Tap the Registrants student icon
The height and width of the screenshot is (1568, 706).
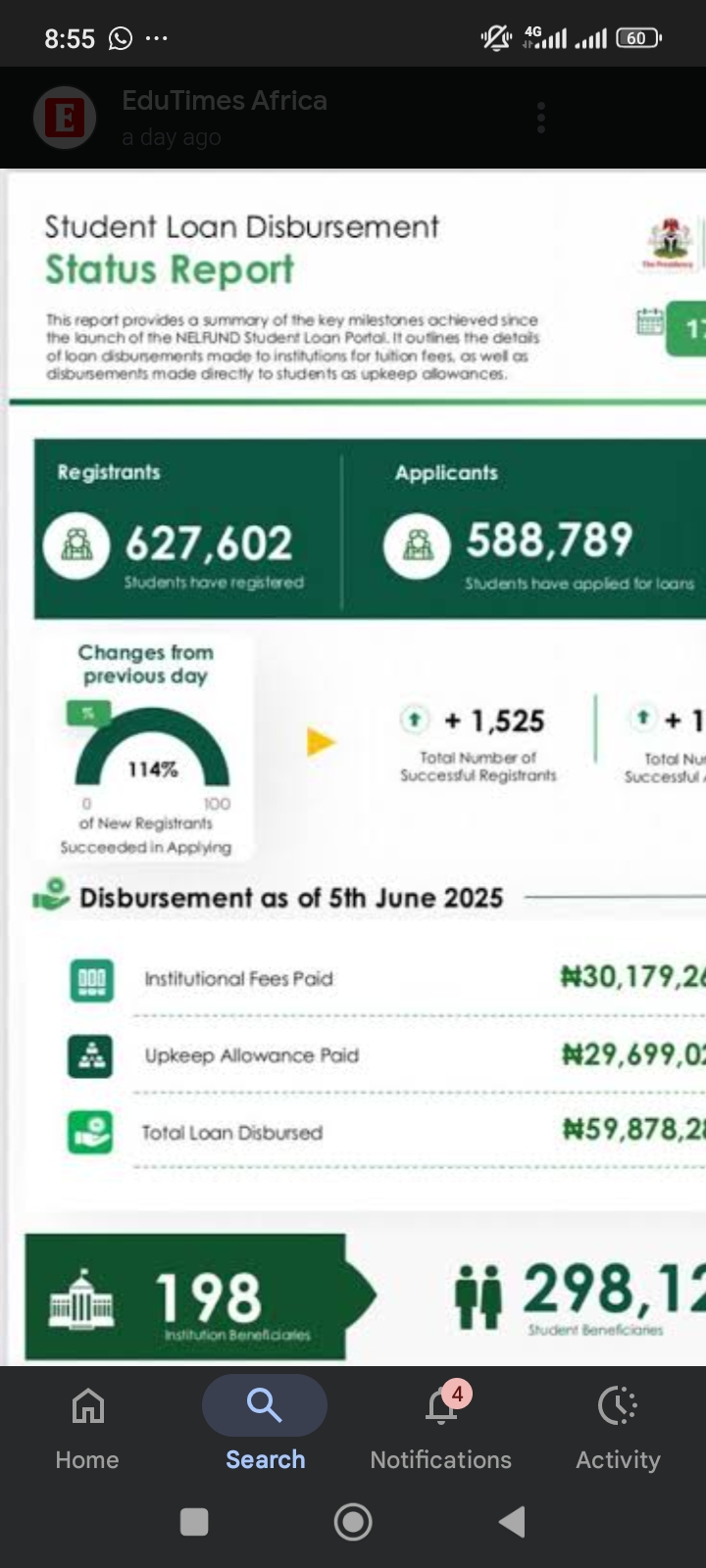point(76,544)
